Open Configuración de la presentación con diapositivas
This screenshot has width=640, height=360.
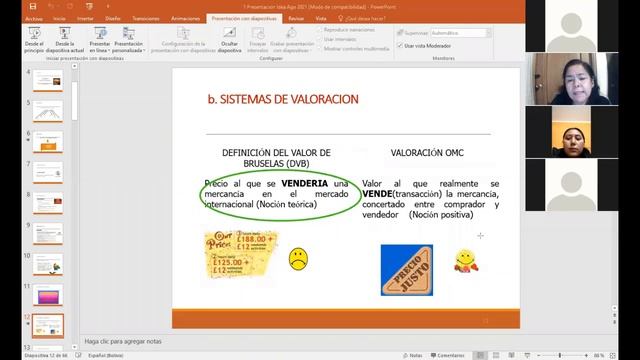183,40
